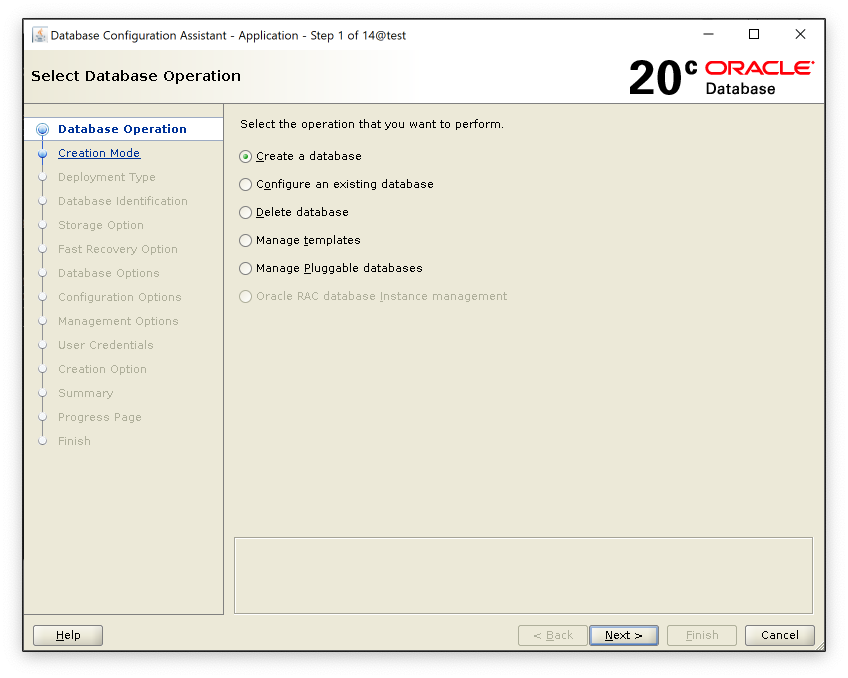Click the Management Options step
The width and height of the screenshot is (848, 678).
[x=118, y=321]
